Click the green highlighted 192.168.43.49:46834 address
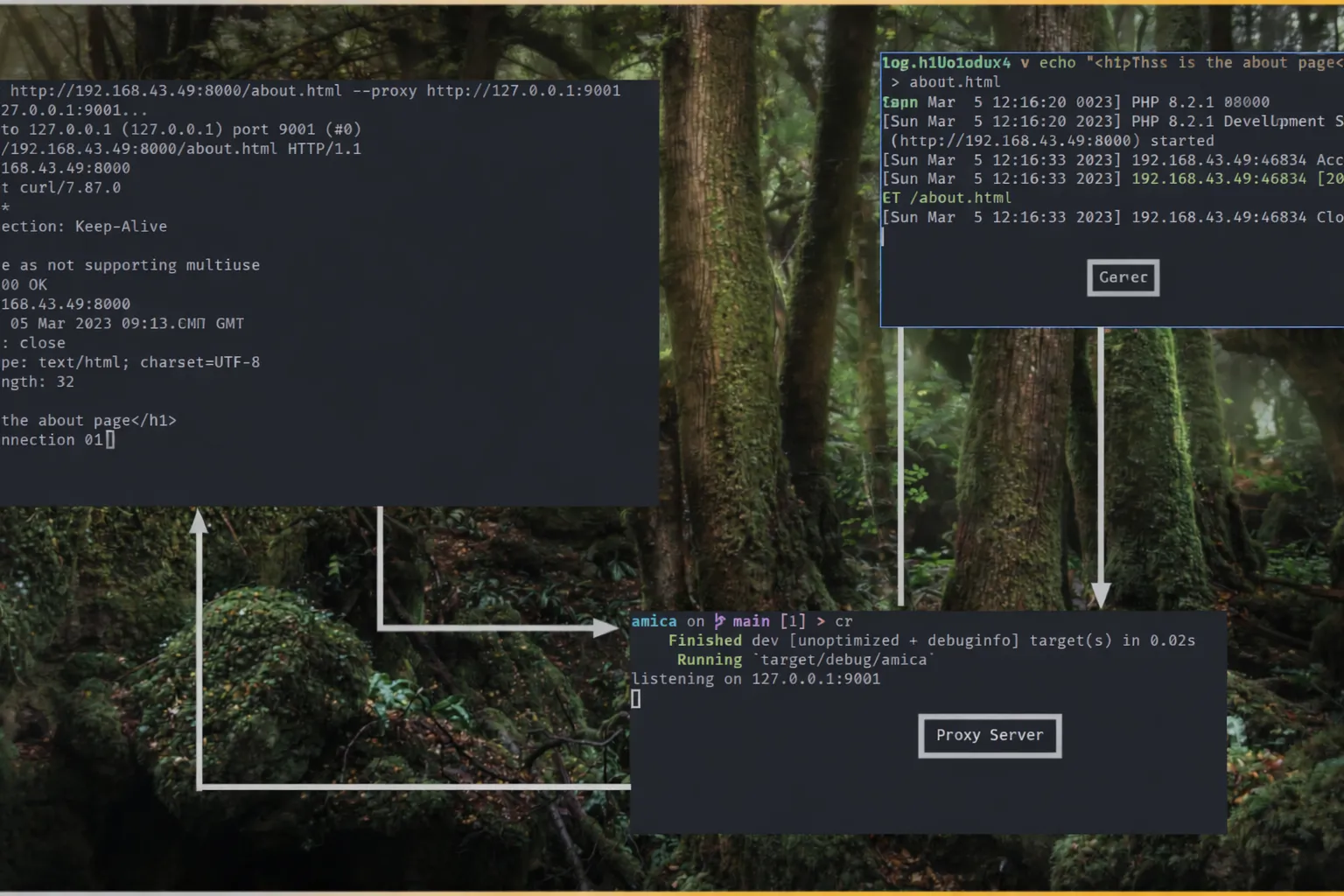This screenshot has width=1344, height=896. [1218, 178]
